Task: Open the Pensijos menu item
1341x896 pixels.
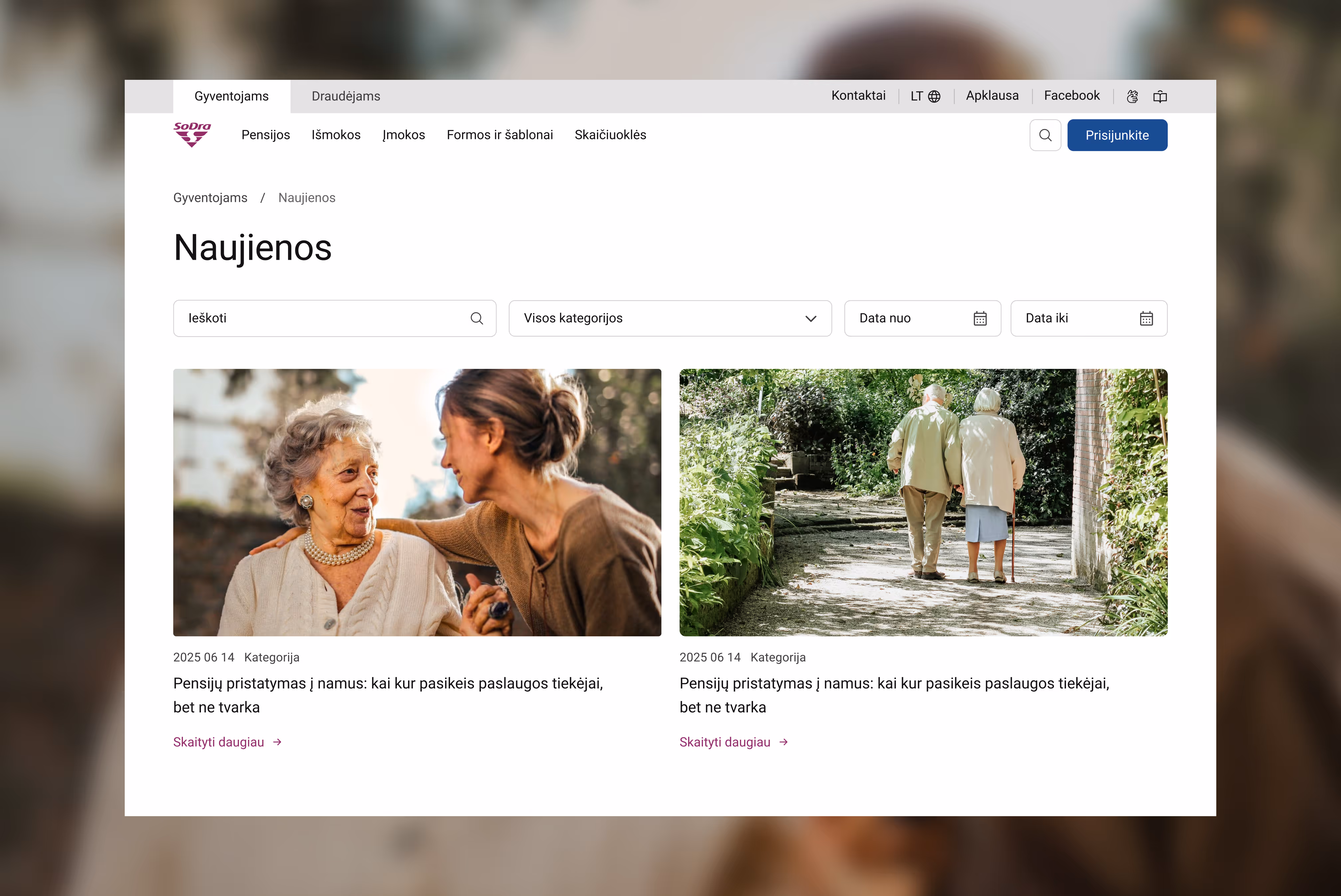Action: 266,135
